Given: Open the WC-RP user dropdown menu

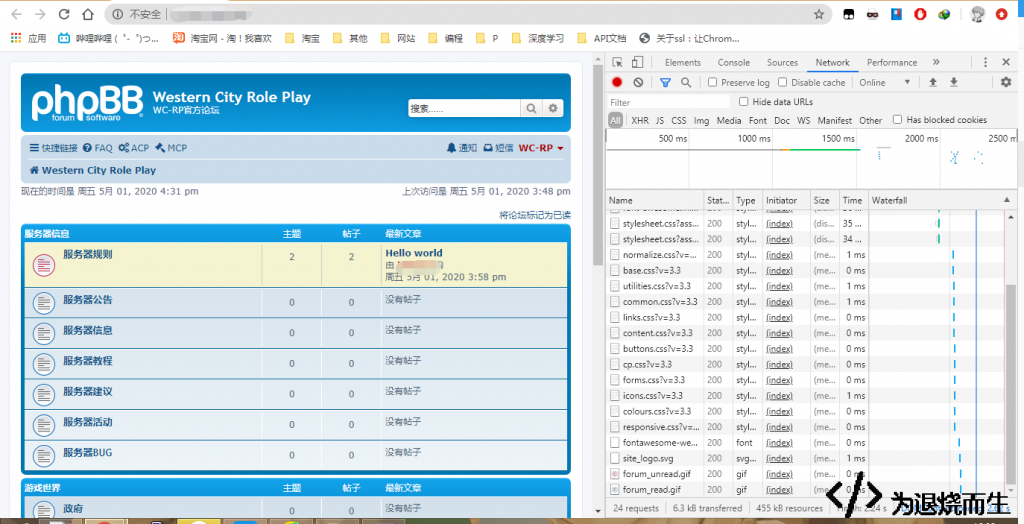Looking at the screenshot, I should [541, 148].
